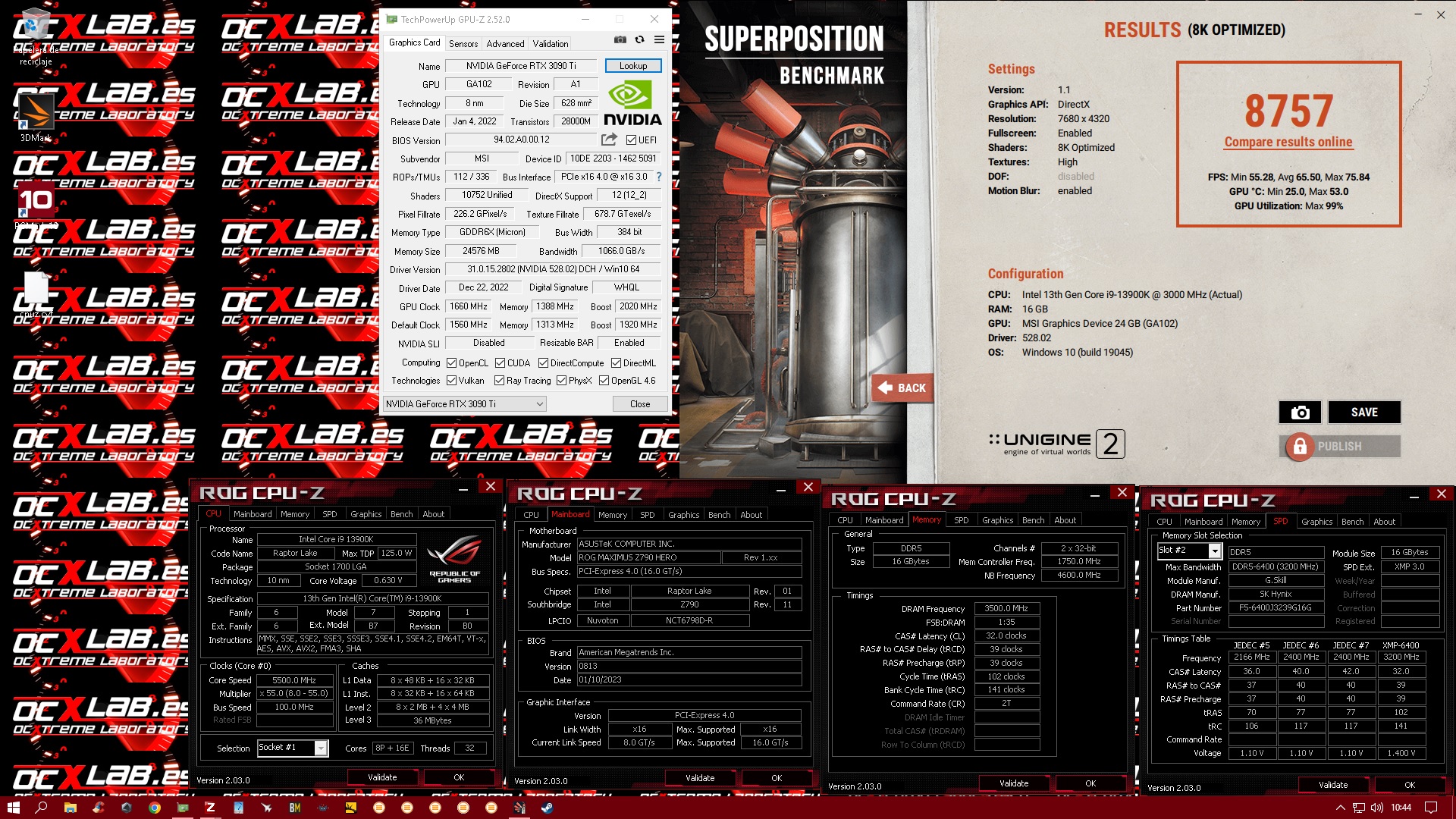Click the Superposition BACK arrow button
The image size is (1456, 819).
point(902,388)
